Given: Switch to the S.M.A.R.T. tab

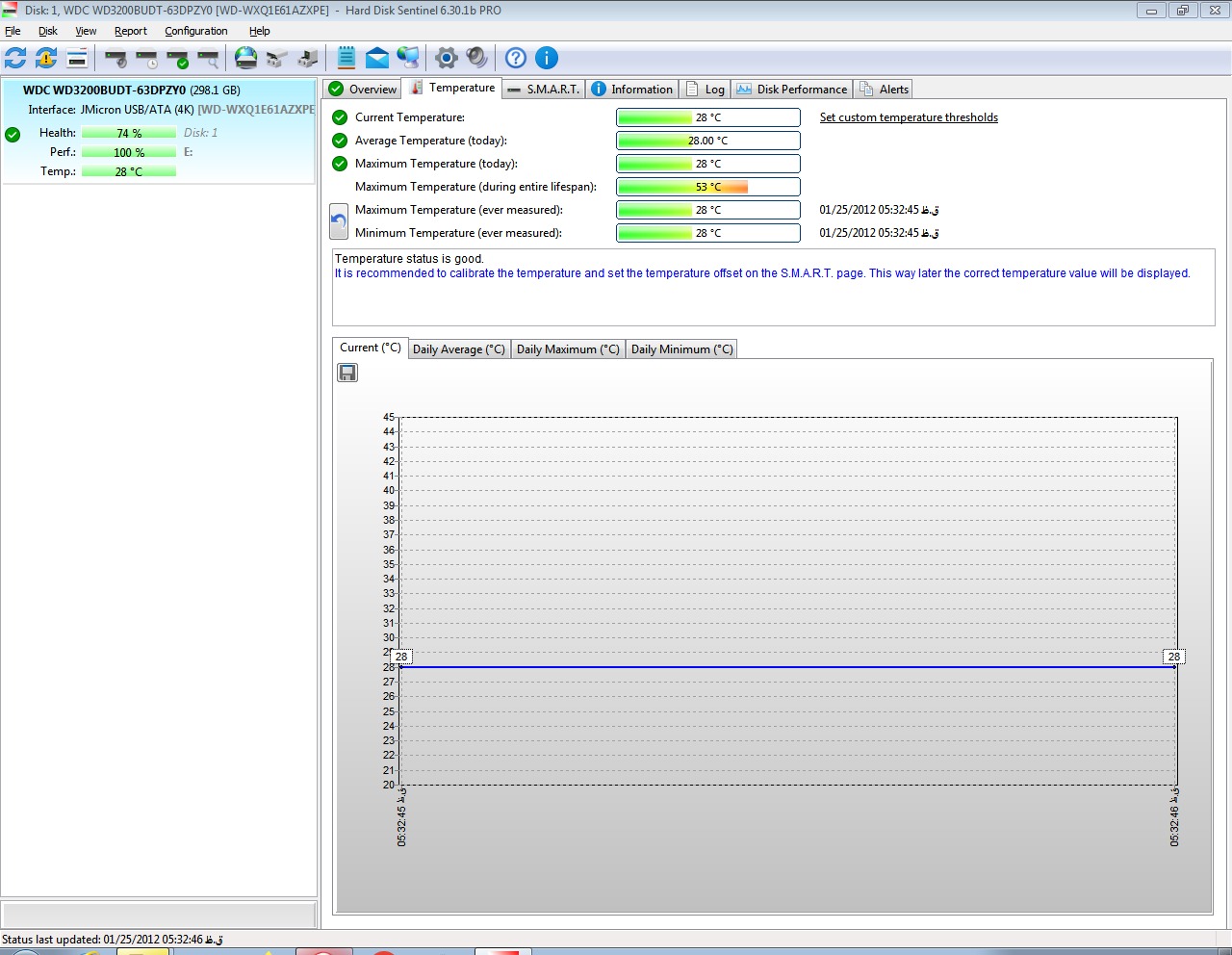Looking at the screenshot, I should pos(544,90).
